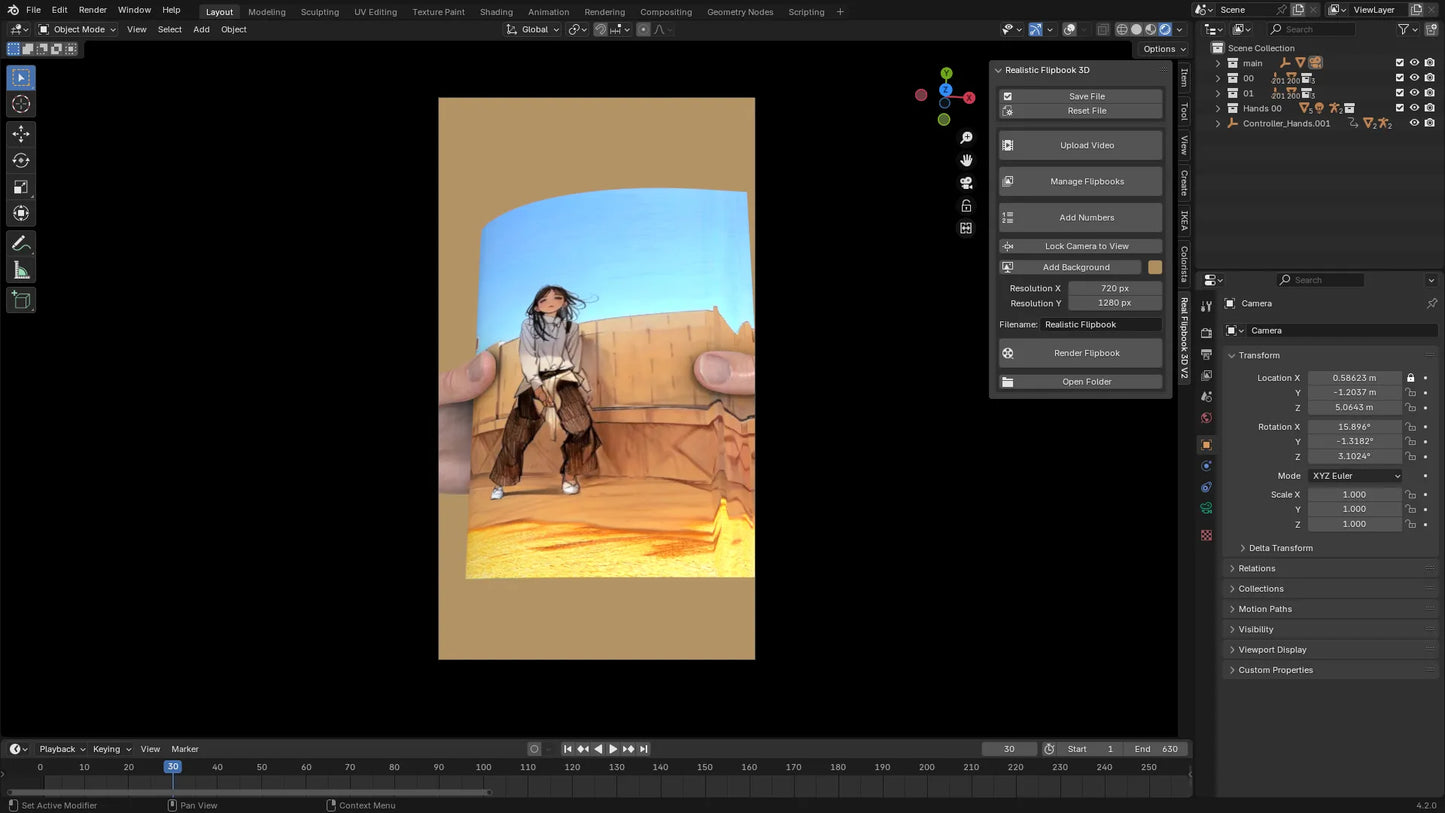Expand the Motion Paths panel

(x=1264, y=609)
